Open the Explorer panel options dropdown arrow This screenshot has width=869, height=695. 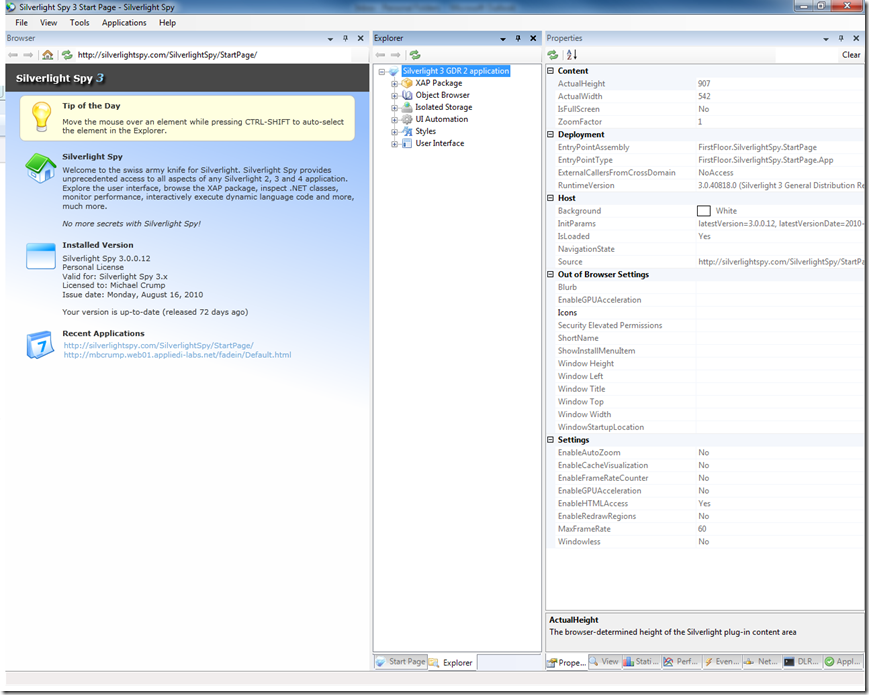pyautogui.click(x=503, y=39)
